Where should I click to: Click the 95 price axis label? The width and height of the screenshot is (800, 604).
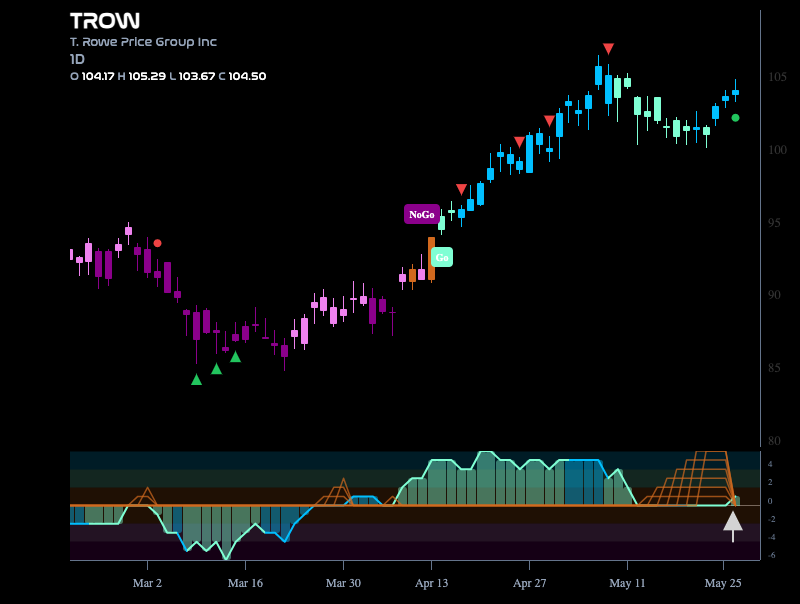click(774, 222)
